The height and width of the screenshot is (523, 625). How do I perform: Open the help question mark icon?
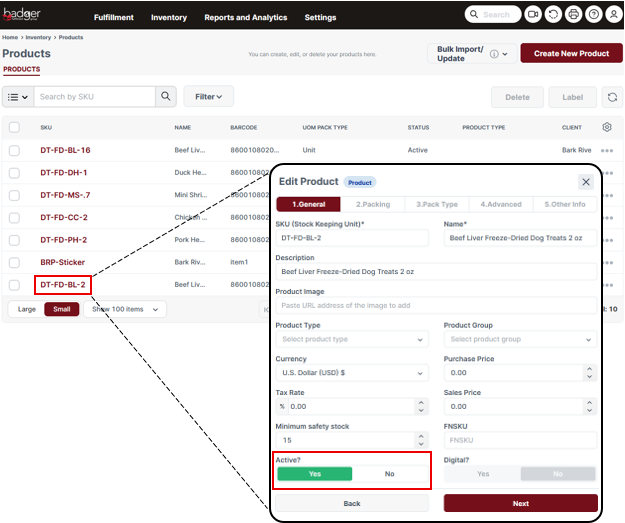[x=593, y=15]
